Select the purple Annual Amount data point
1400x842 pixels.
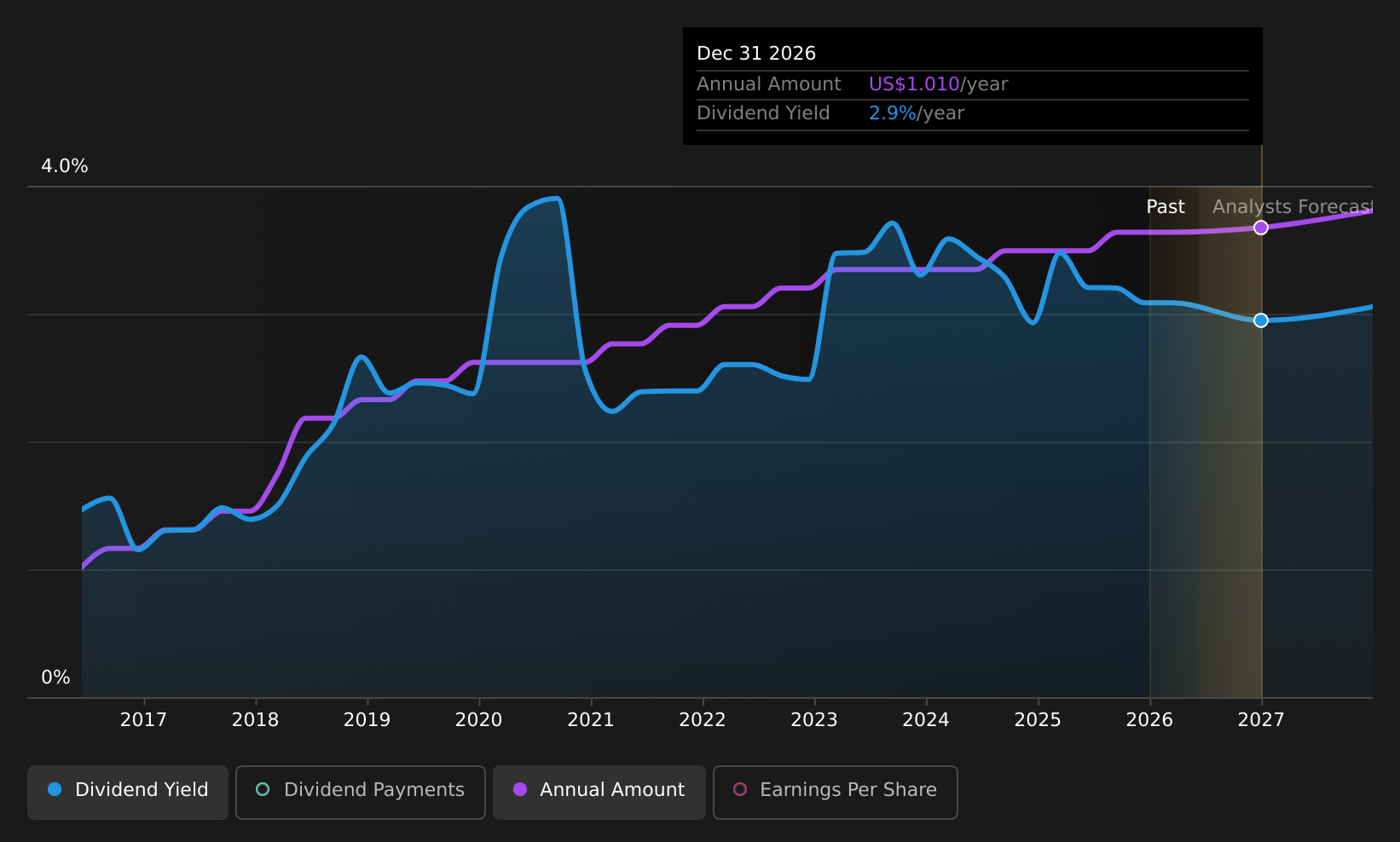tap(1261, 228)
